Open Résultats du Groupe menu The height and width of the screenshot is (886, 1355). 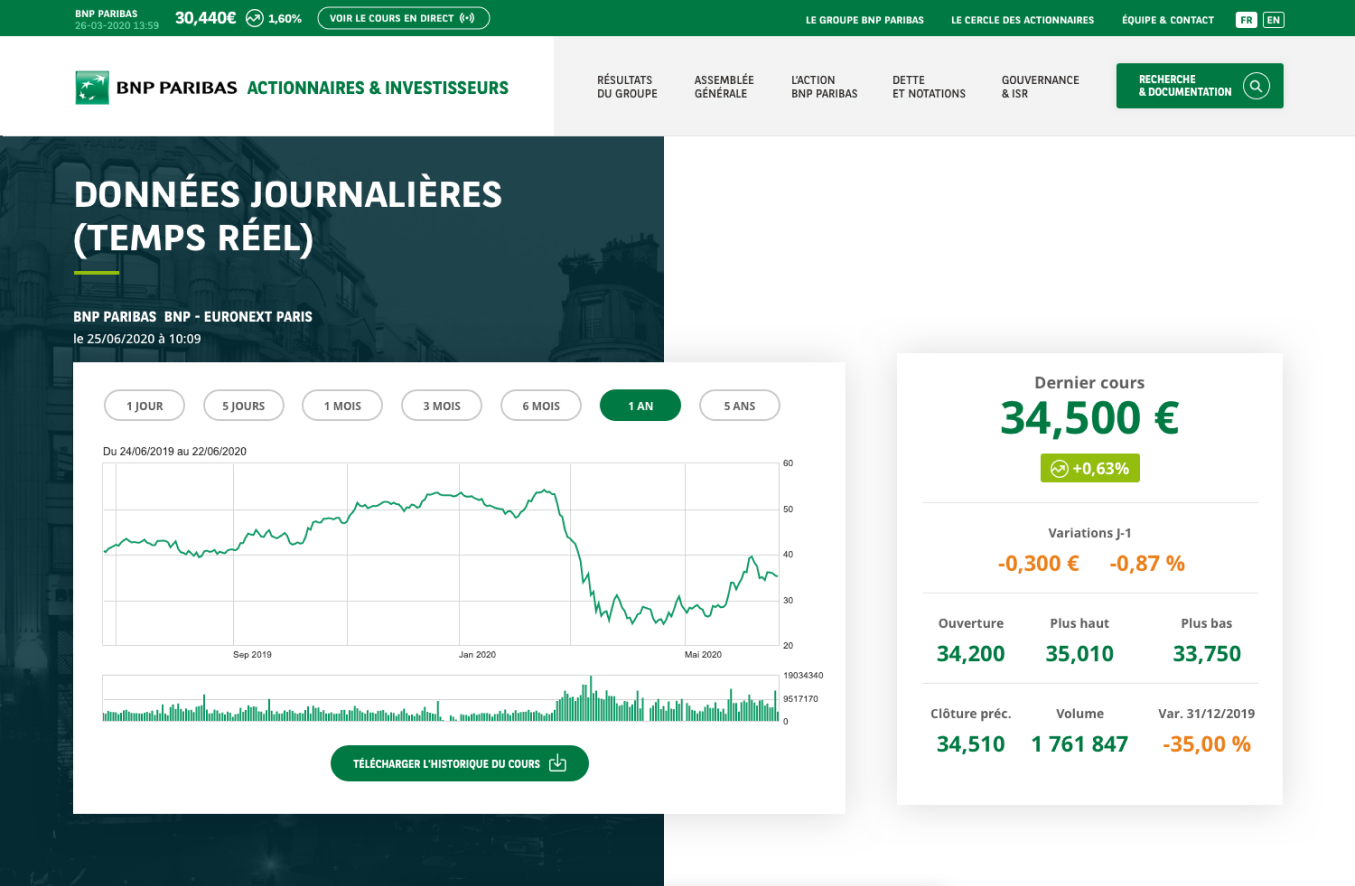[627, 87]
